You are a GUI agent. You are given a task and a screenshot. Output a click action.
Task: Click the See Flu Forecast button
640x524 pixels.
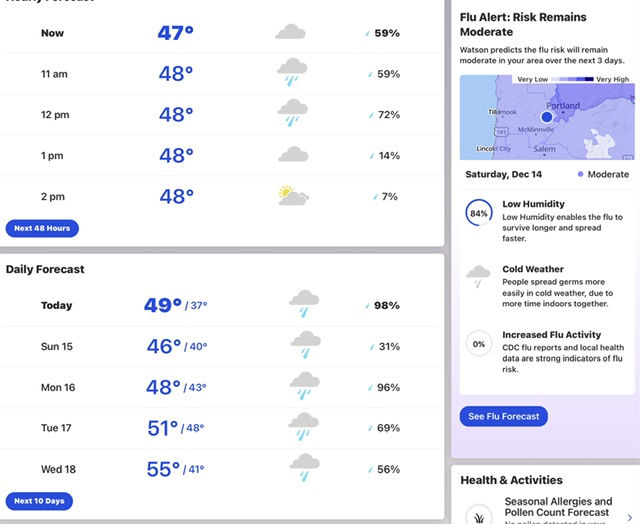coord(504,416)
